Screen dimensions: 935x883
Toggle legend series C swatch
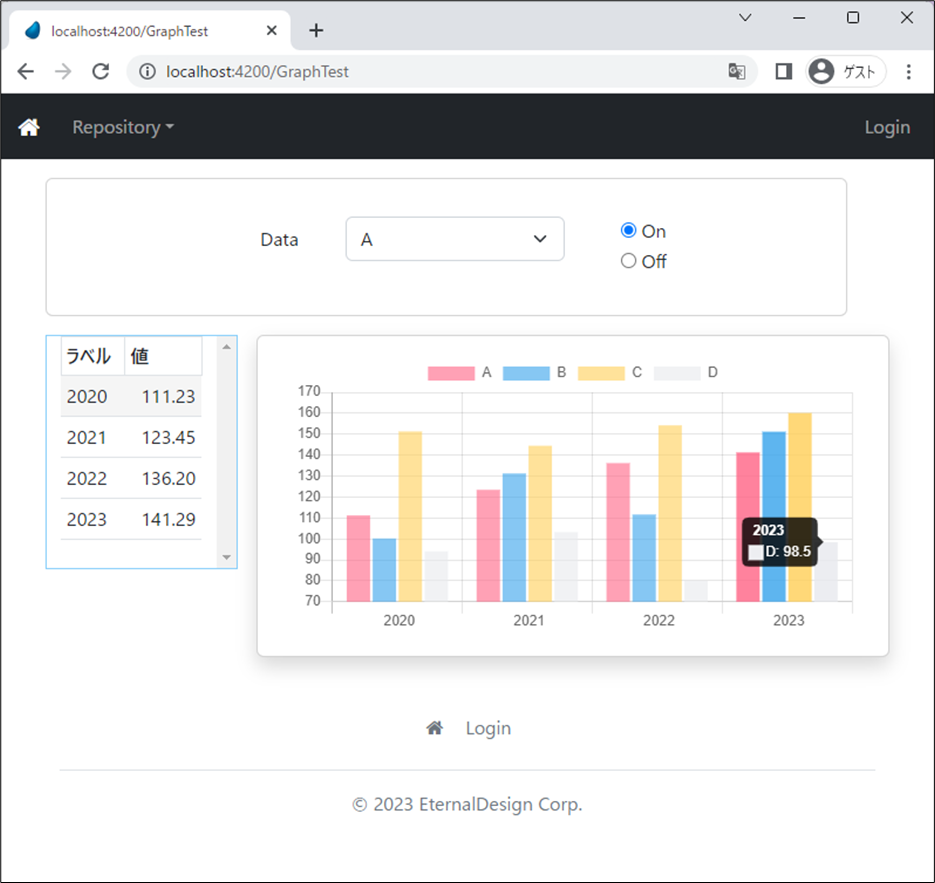601,373
